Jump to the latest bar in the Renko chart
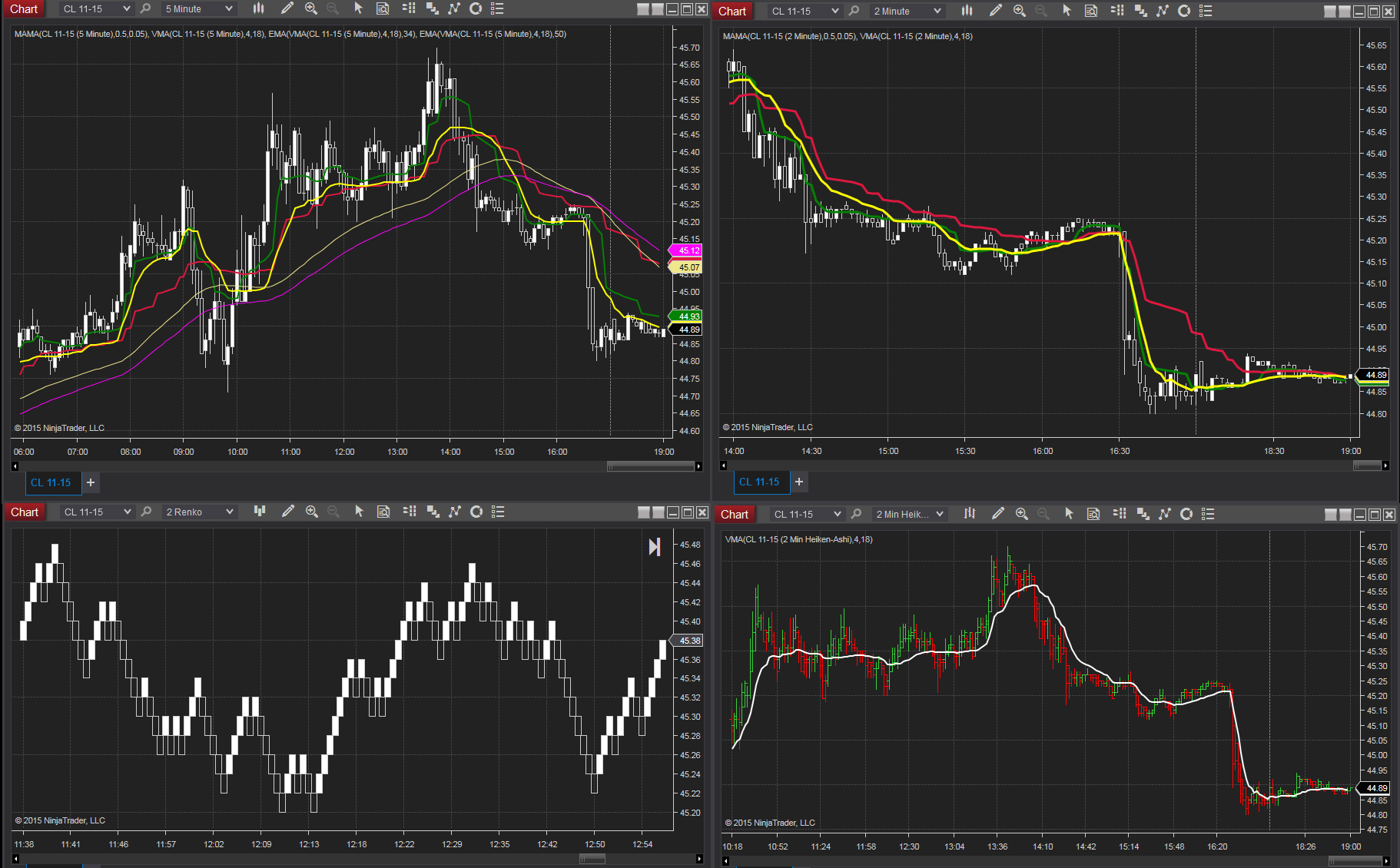 [654, 547]
